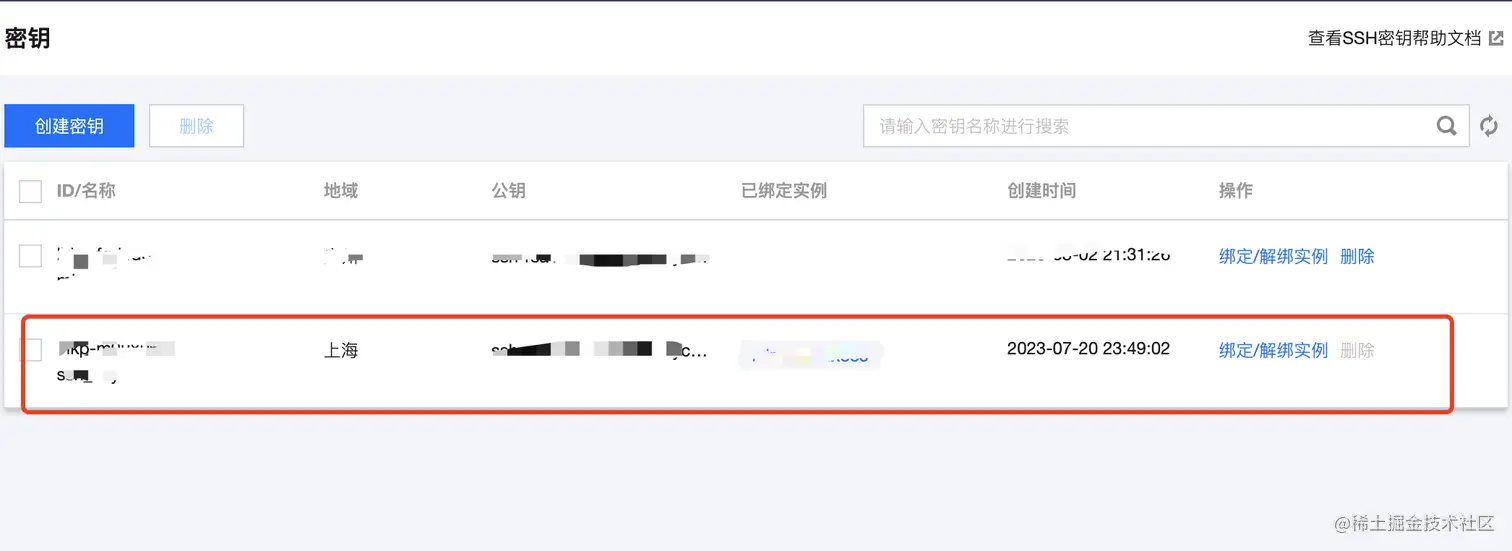This screenshot has height=551, width=1512.
Task: Check the first key row checkbox
Action: point(31,256)
